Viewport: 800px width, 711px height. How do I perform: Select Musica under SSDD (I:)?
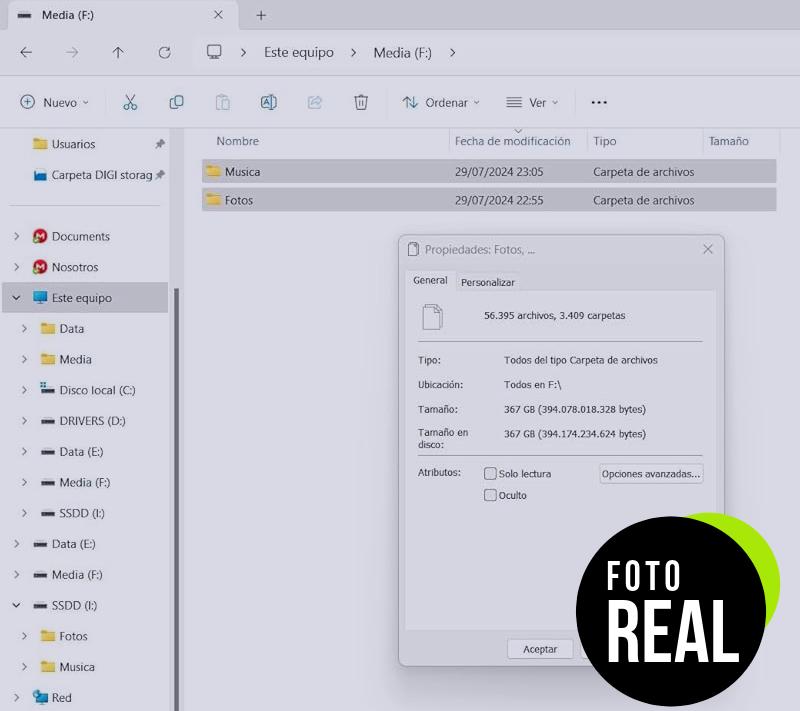tap(77, 667)
